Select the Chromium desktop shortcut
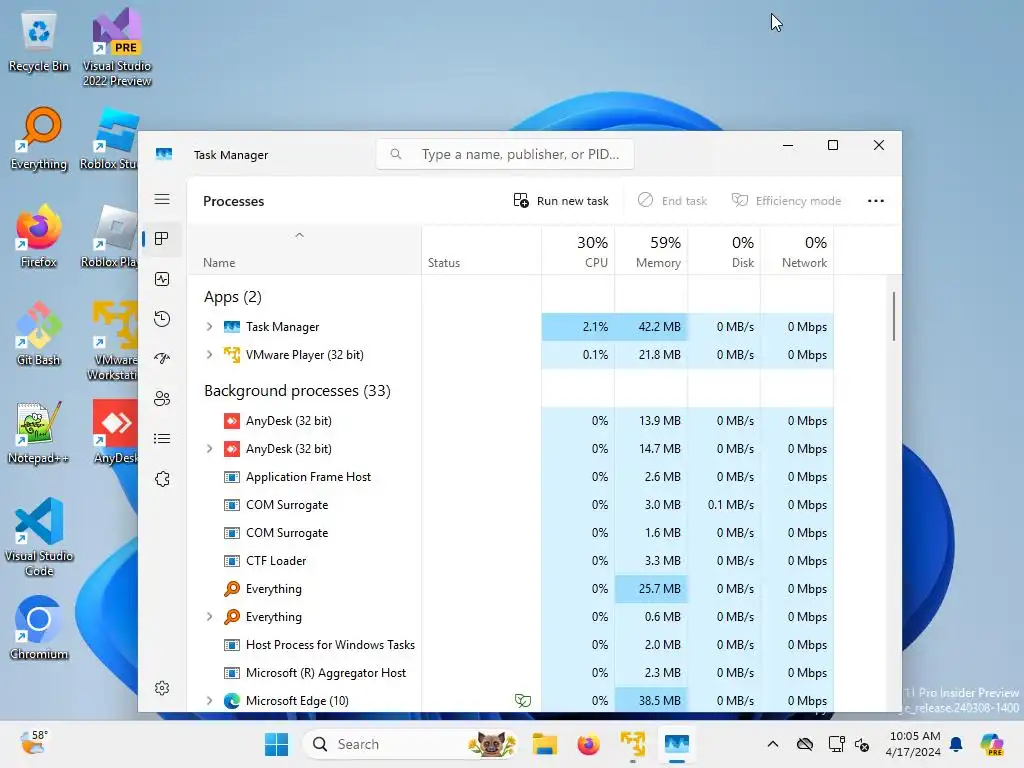1024x768 pixels. (39, 628)
